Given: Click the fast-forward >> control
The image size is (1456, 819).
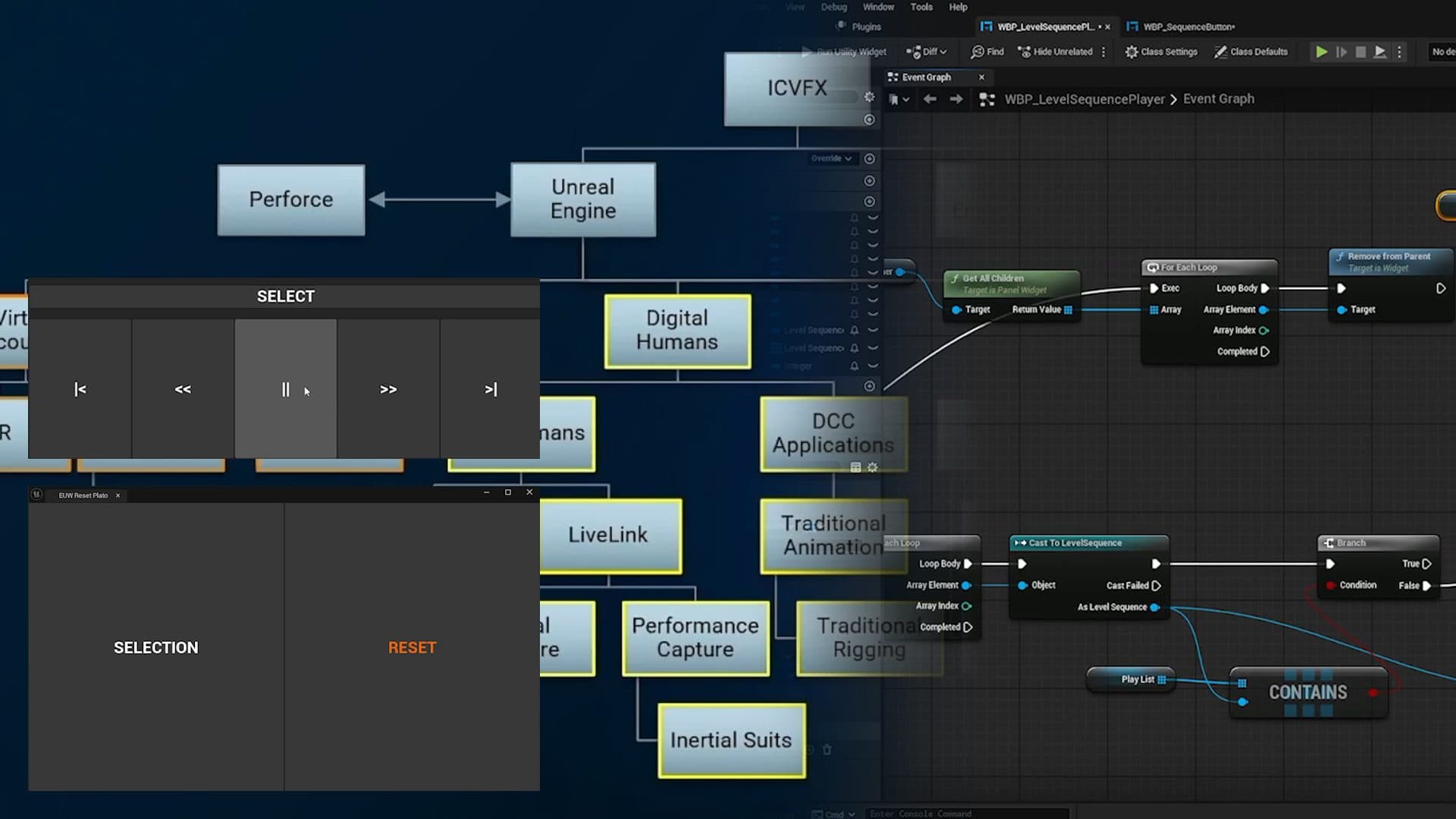Looking at the screenshot, I should 388,389.
